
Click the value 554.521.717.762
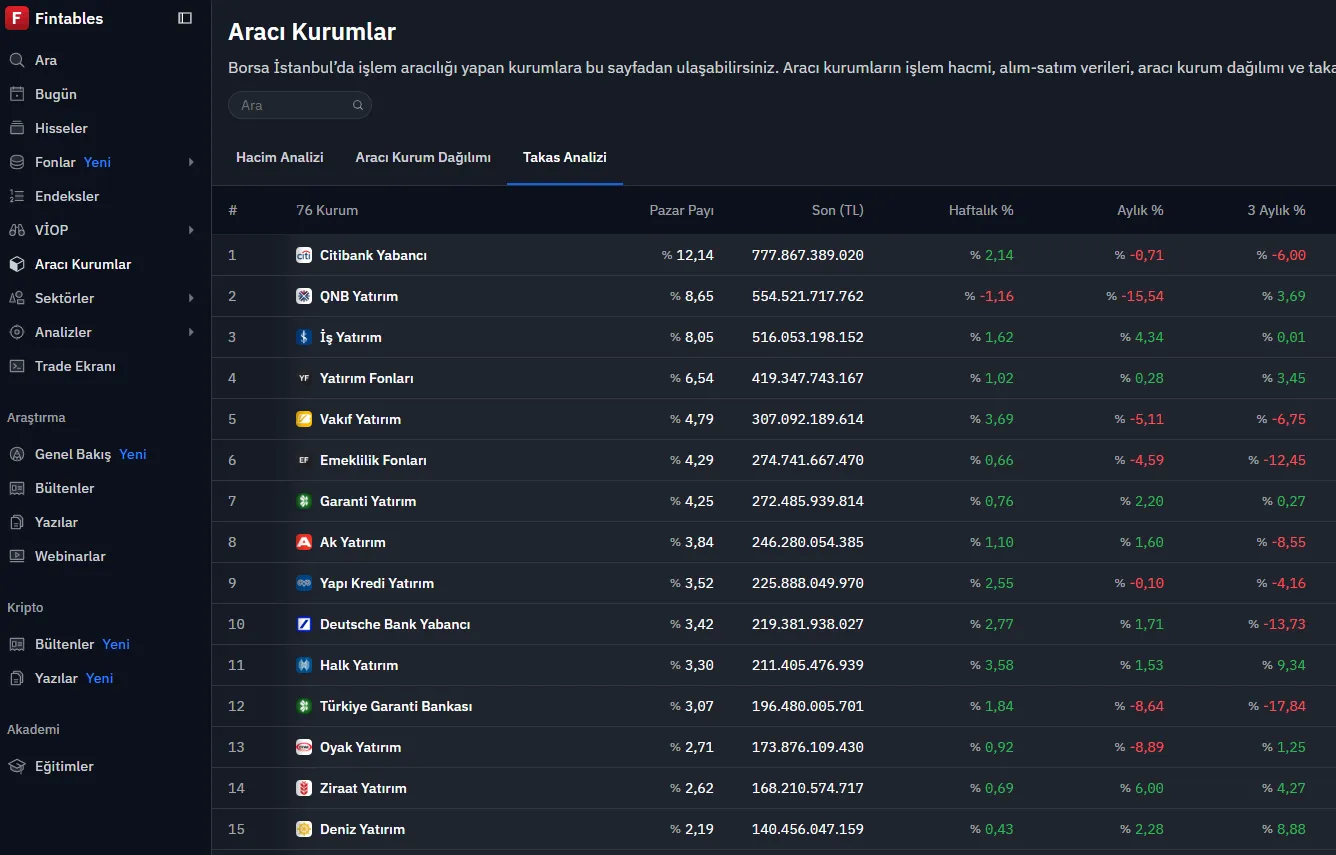pyautogui.click(x=808, y=296)
